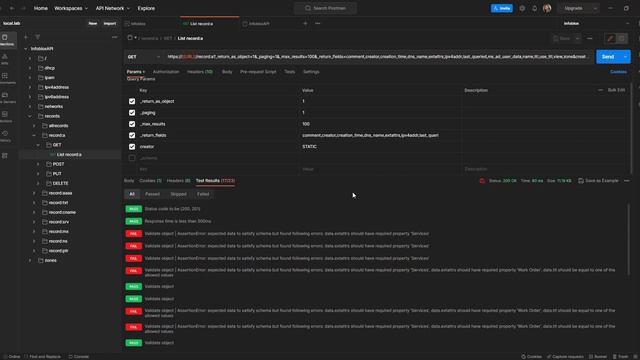Open the Workspaces menu
The width and height of the screenshot is (640, 360).
71,8
